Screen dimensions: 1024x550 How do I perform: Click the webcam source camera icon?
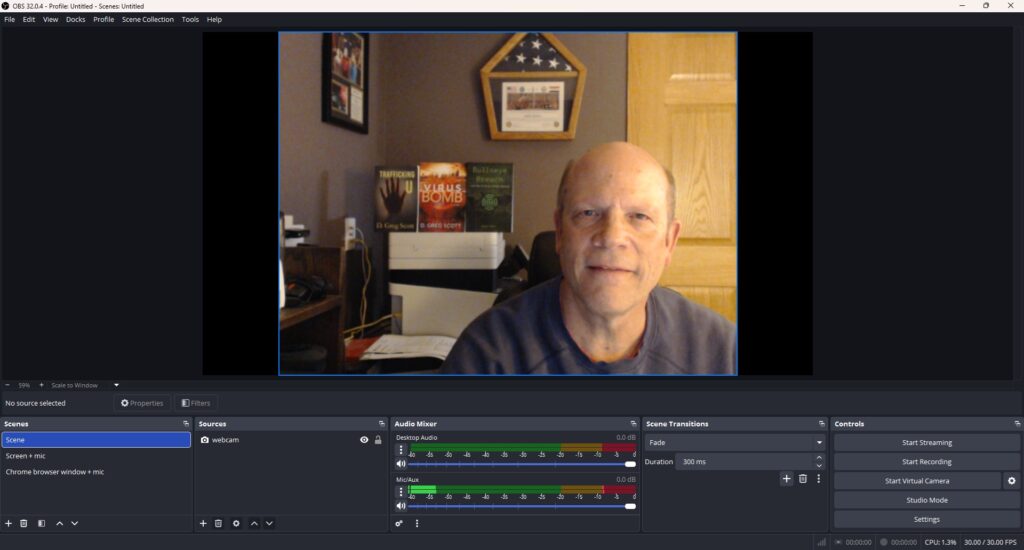coord(204,440)
